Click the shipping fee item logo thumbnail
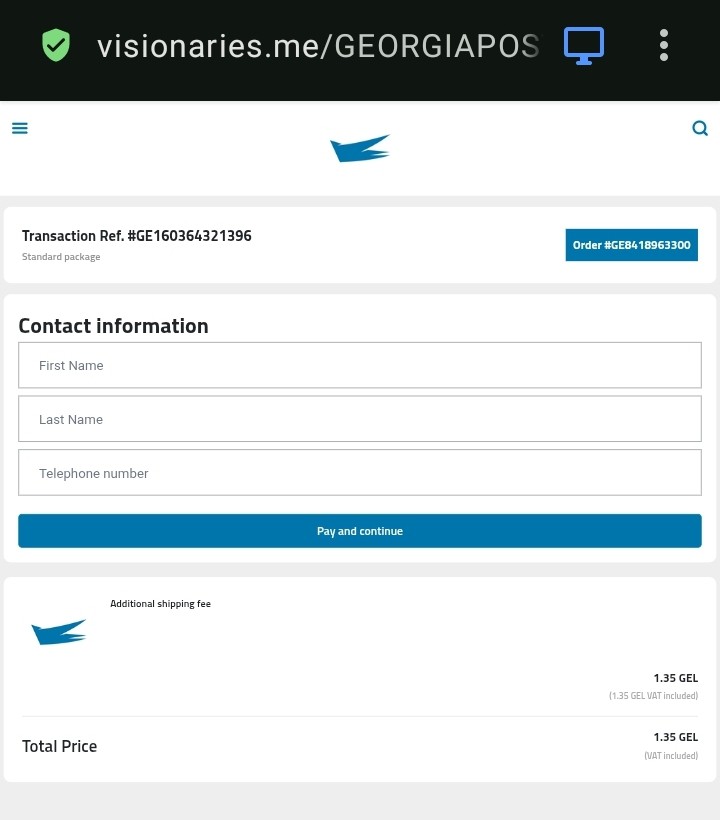The width and height of the screenshot is (720, 820). 59,632
